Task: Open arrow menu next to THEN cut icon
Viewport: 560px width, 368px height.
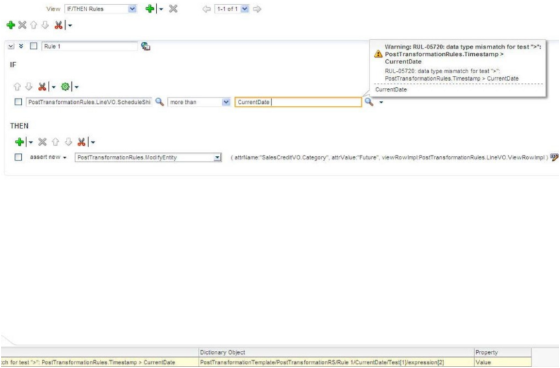Action: [x=93, y=143]
